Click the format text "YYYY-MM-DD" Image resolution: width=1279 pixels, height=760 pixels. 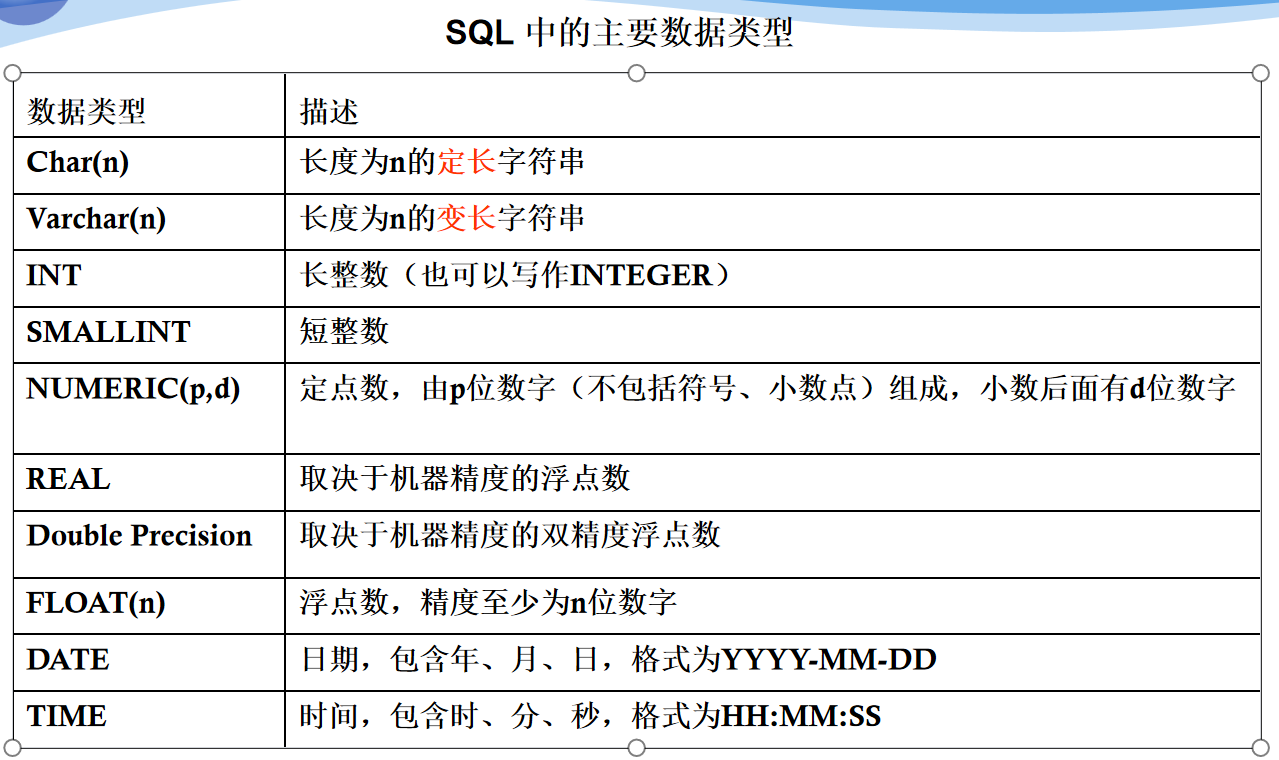pyautogui.click(x=829, y=660)
